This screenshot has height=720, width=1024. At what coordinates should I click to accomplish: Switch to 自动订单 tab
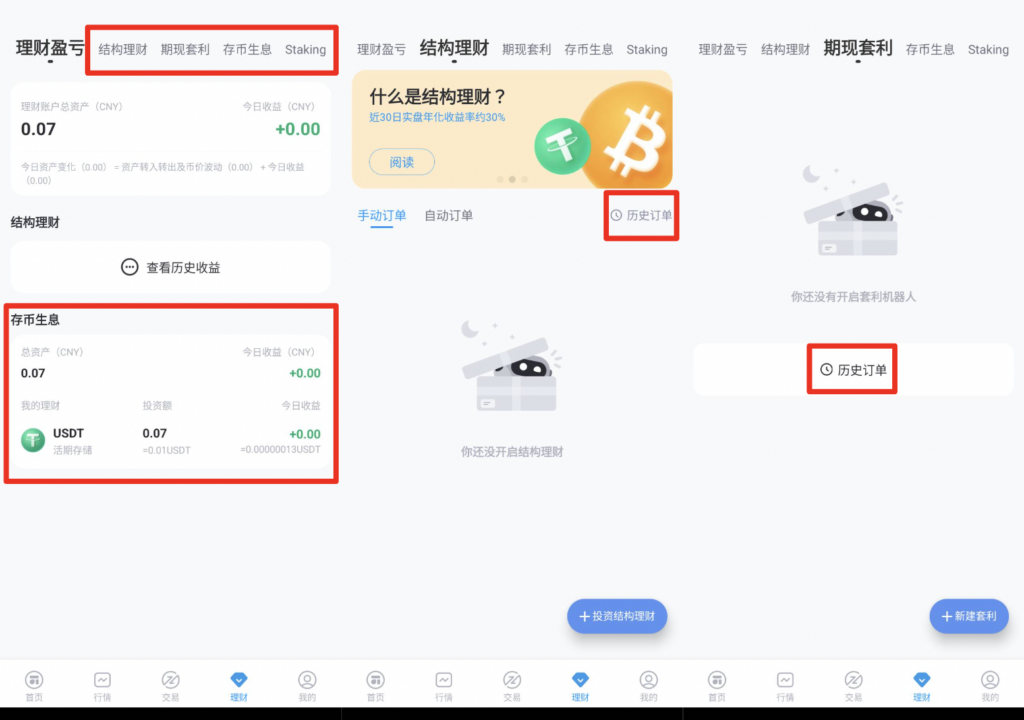(449, 216)
